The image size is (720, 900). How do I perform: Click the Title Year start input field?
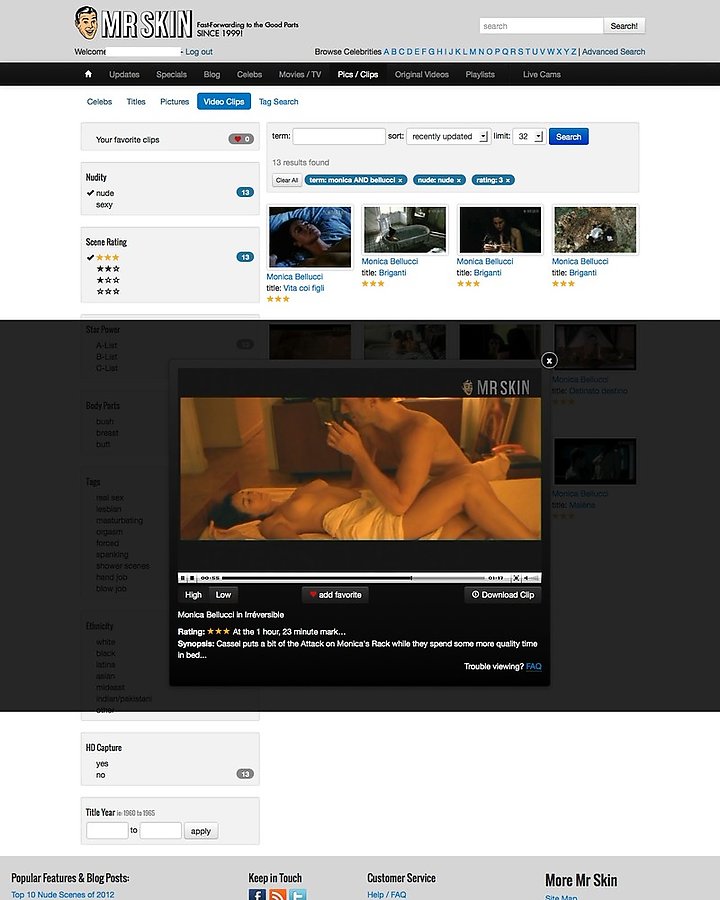pos(107,831)
